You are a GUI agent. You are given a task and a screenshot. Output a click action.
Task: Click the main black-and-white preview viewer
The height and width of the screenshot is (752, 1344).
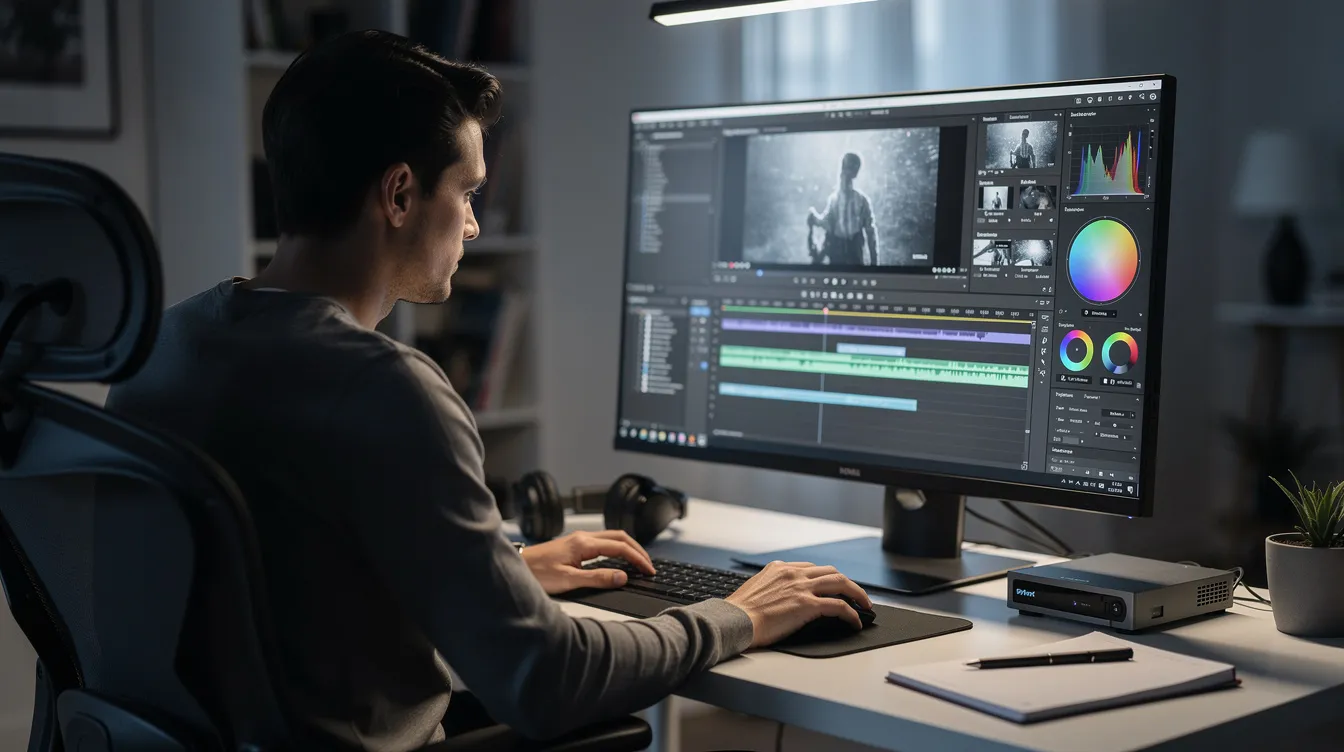[x=840, y=197]
